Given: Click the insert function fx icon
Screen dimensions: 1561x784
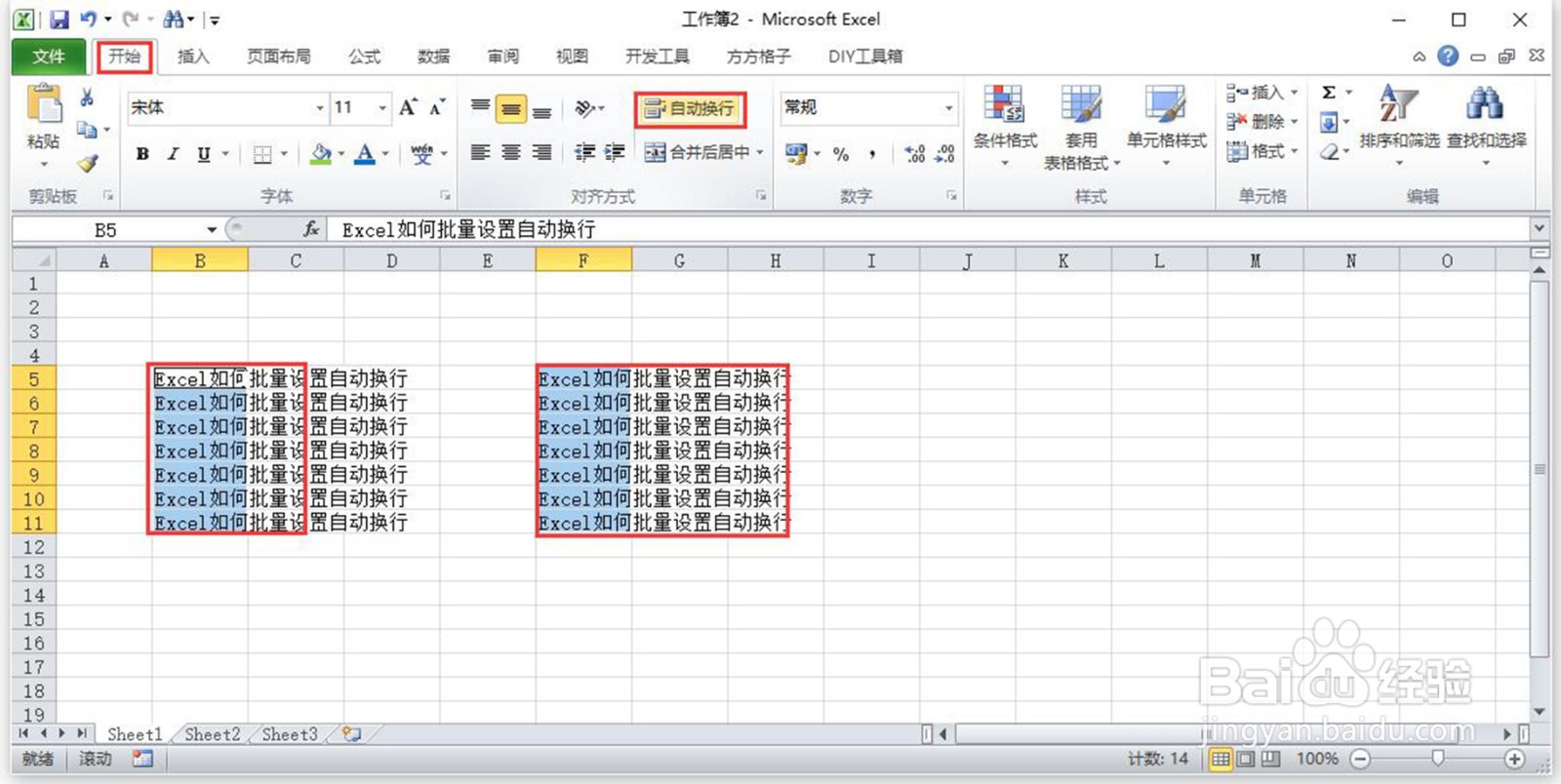Looking at the screenshot, I should pyautogui.click(x=311, y=229).
